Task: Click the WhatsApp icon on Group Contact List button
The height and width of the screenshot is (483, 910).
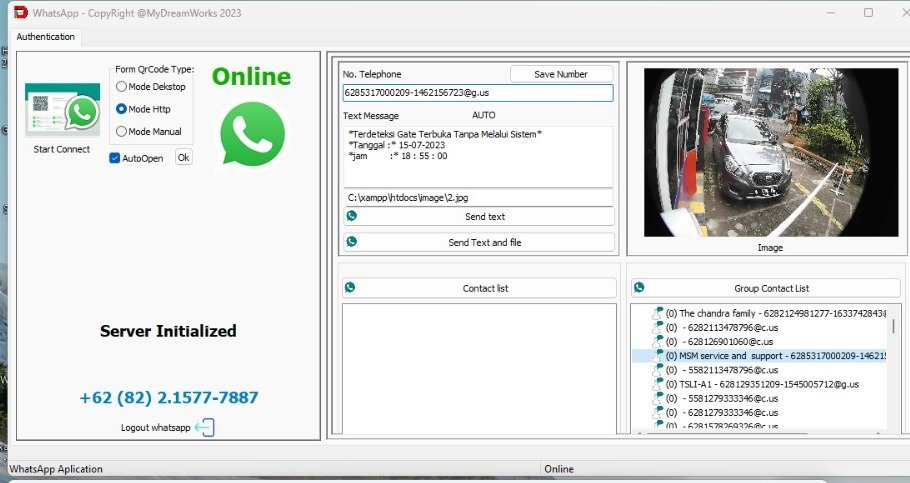Action: pyautogui.click(x=639, y=287)
